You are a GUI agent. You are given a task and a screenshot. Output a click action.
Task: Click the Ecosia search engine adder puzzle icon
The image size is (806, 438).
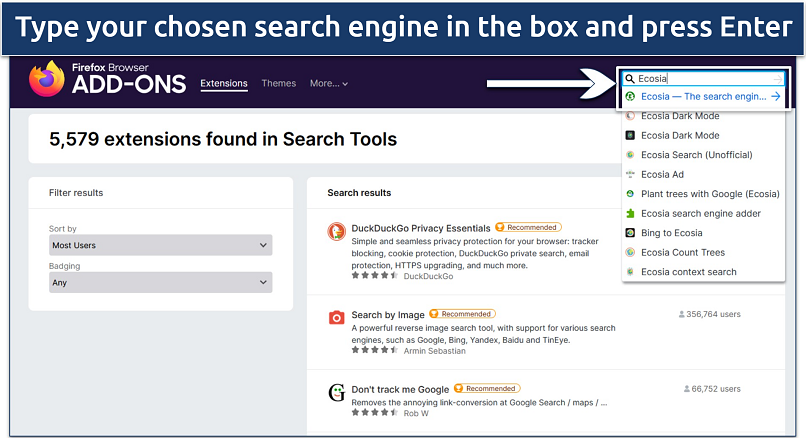(x=630, y=213)
